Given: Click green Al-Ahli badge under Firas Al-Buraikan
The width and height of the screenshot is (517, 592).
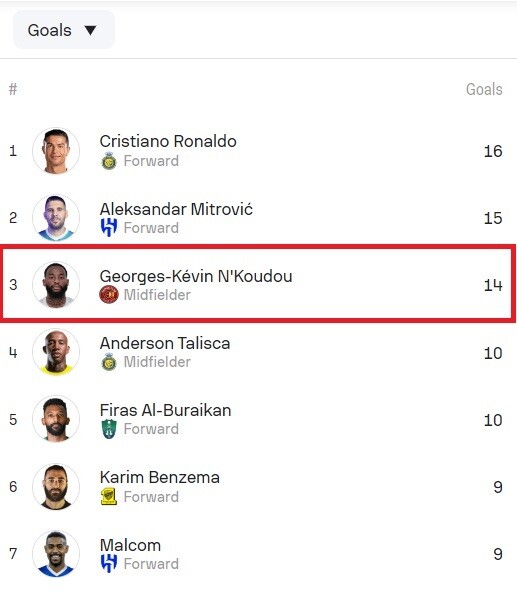Looking at the screenshot, I should tap(109, 429).
